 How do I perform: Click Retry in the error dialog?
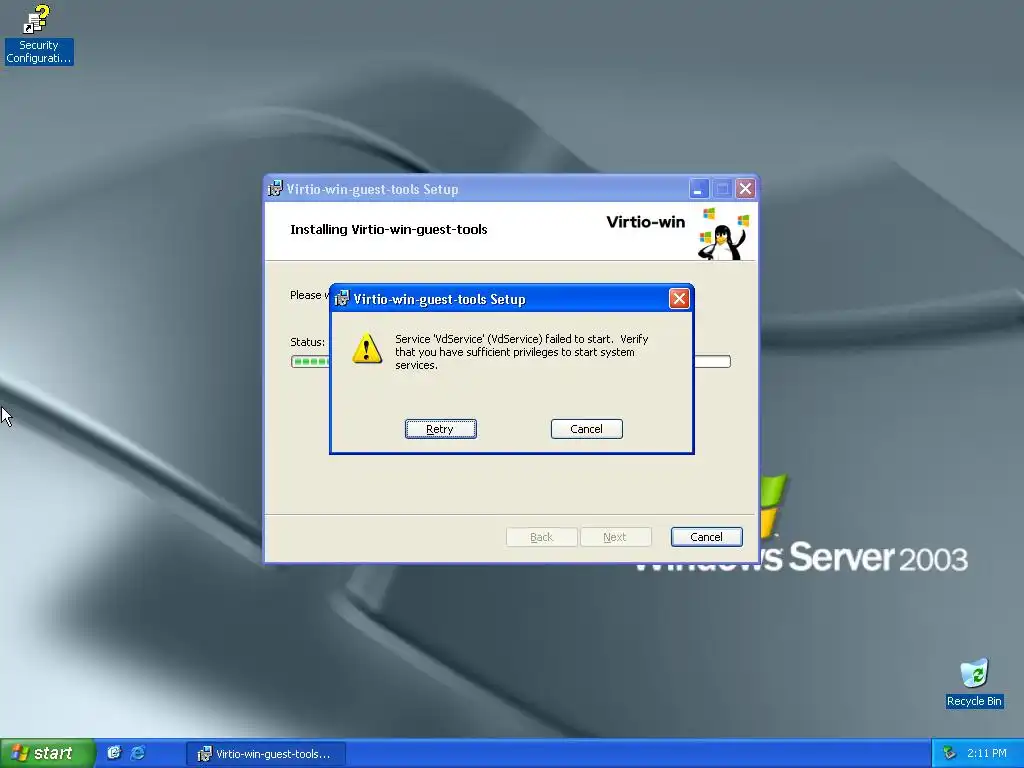click(440, 429)
